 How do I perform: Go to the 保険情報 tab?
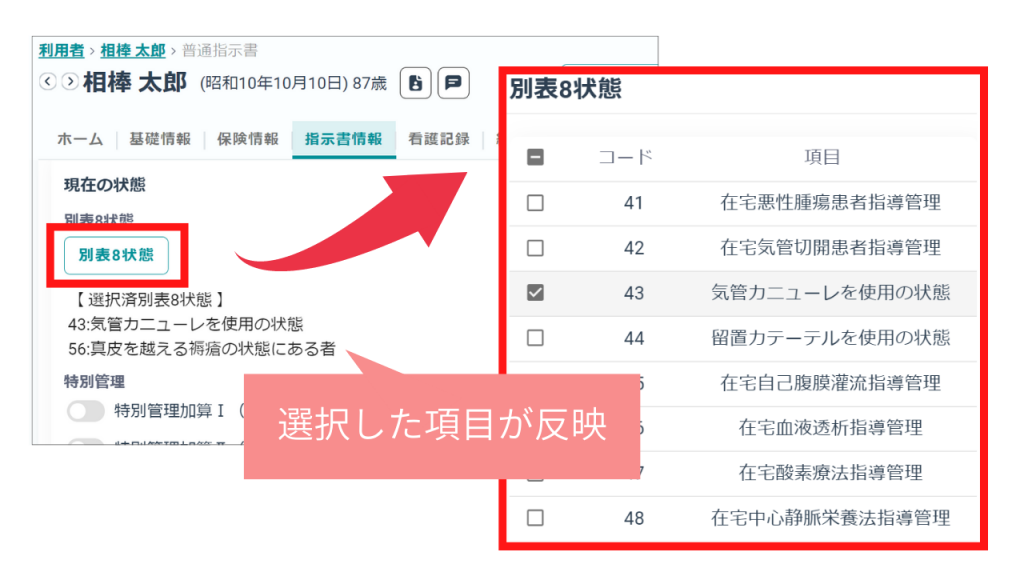248,139
